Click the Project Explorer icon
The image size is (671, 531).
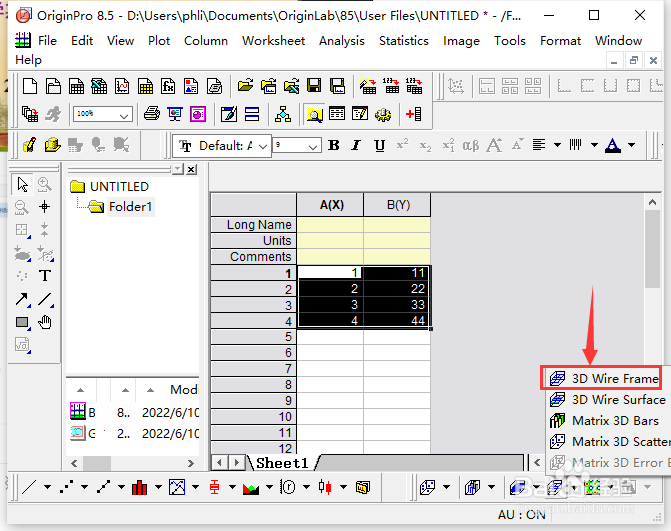(x=314, y=114)
